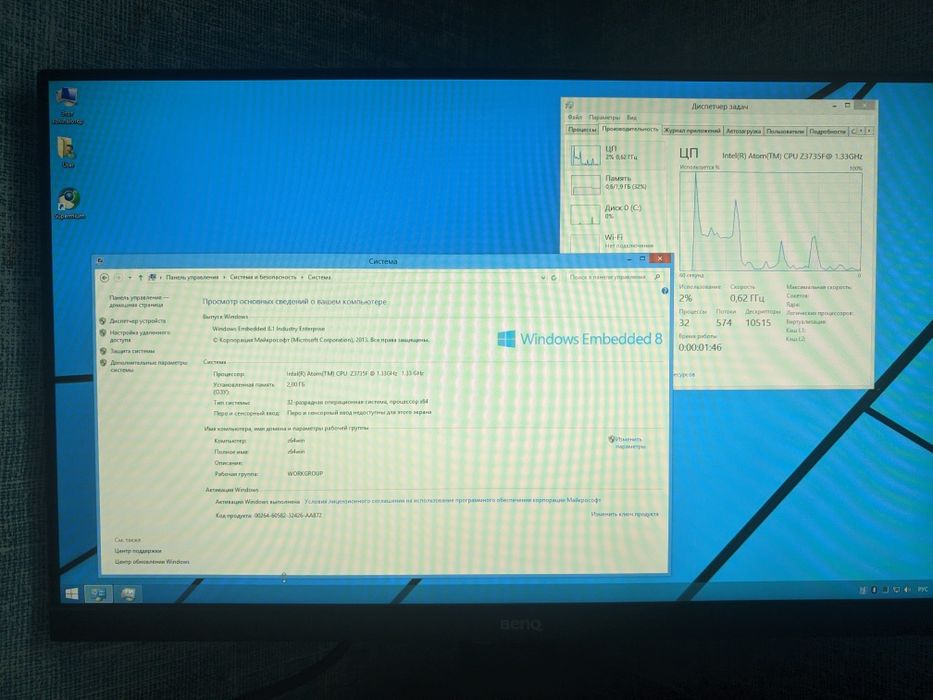Refresh the Система window address bar

click(x=553, y=277)
